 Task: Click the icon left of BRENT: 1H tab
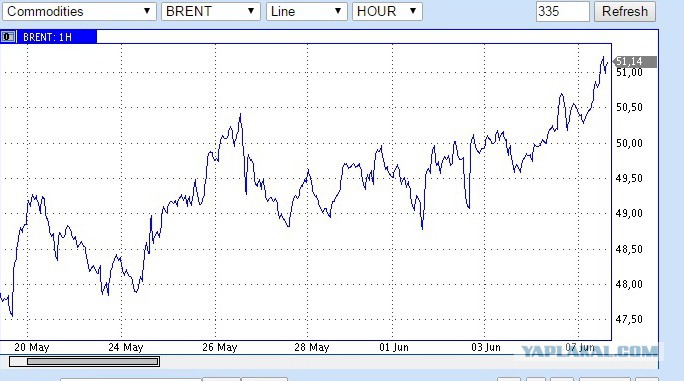(8, 37)
